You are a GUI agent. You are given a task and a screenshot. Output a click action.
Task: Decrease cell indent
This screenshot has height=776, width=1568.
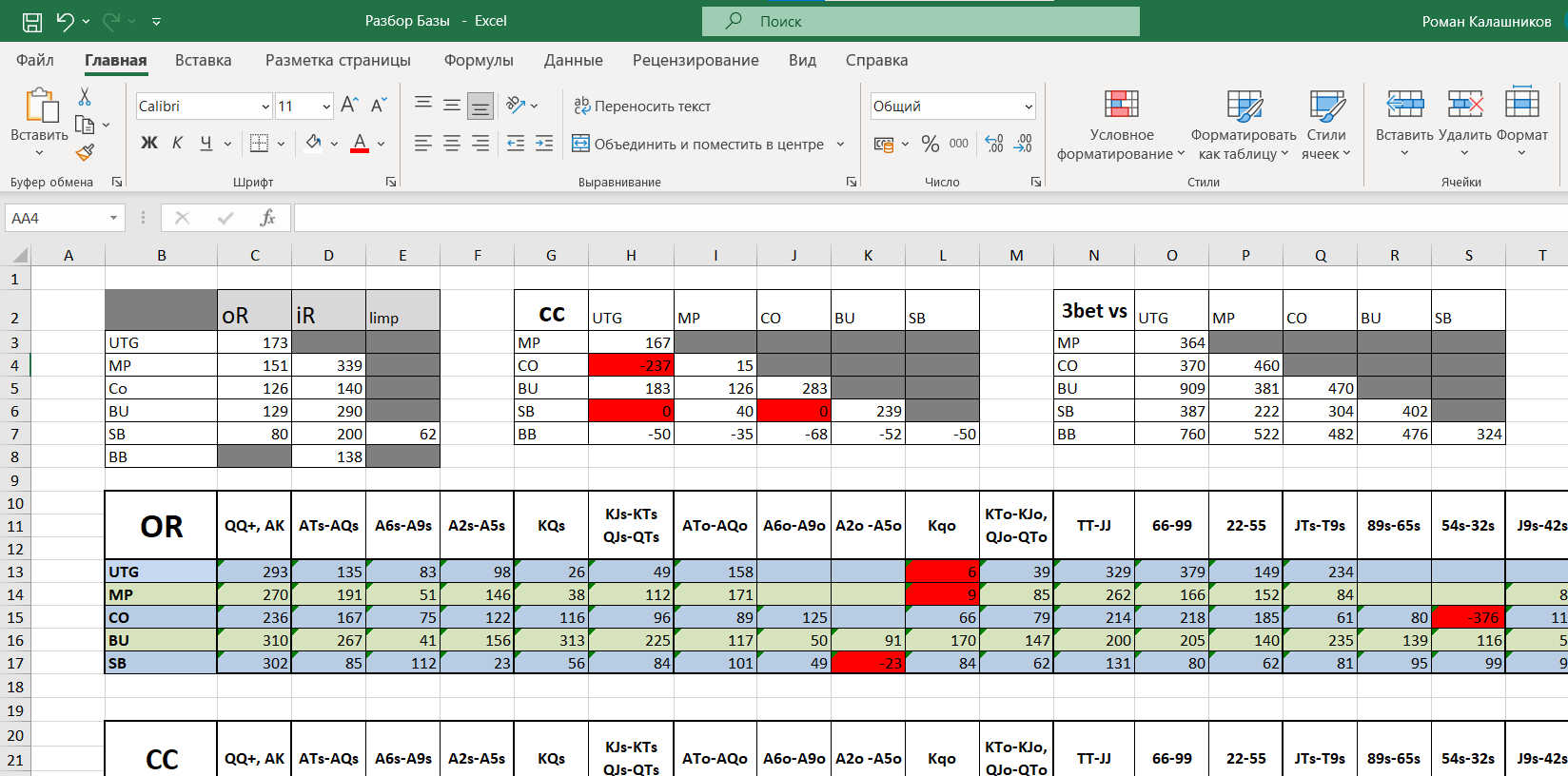(x=516, y=144)
